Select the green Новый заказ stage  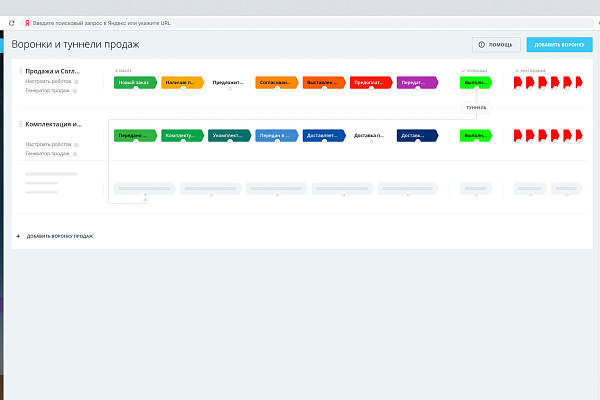tap(135, 82)
